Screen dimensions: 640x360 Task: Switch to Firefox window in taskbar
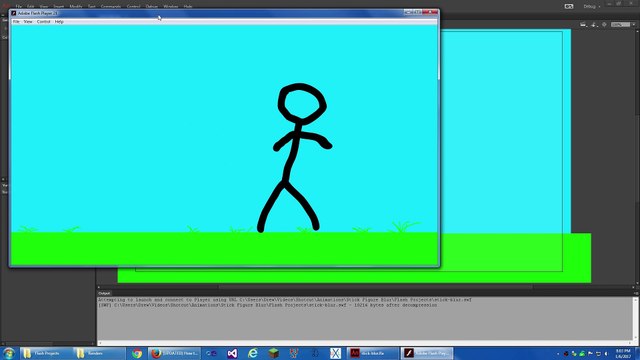174,353
